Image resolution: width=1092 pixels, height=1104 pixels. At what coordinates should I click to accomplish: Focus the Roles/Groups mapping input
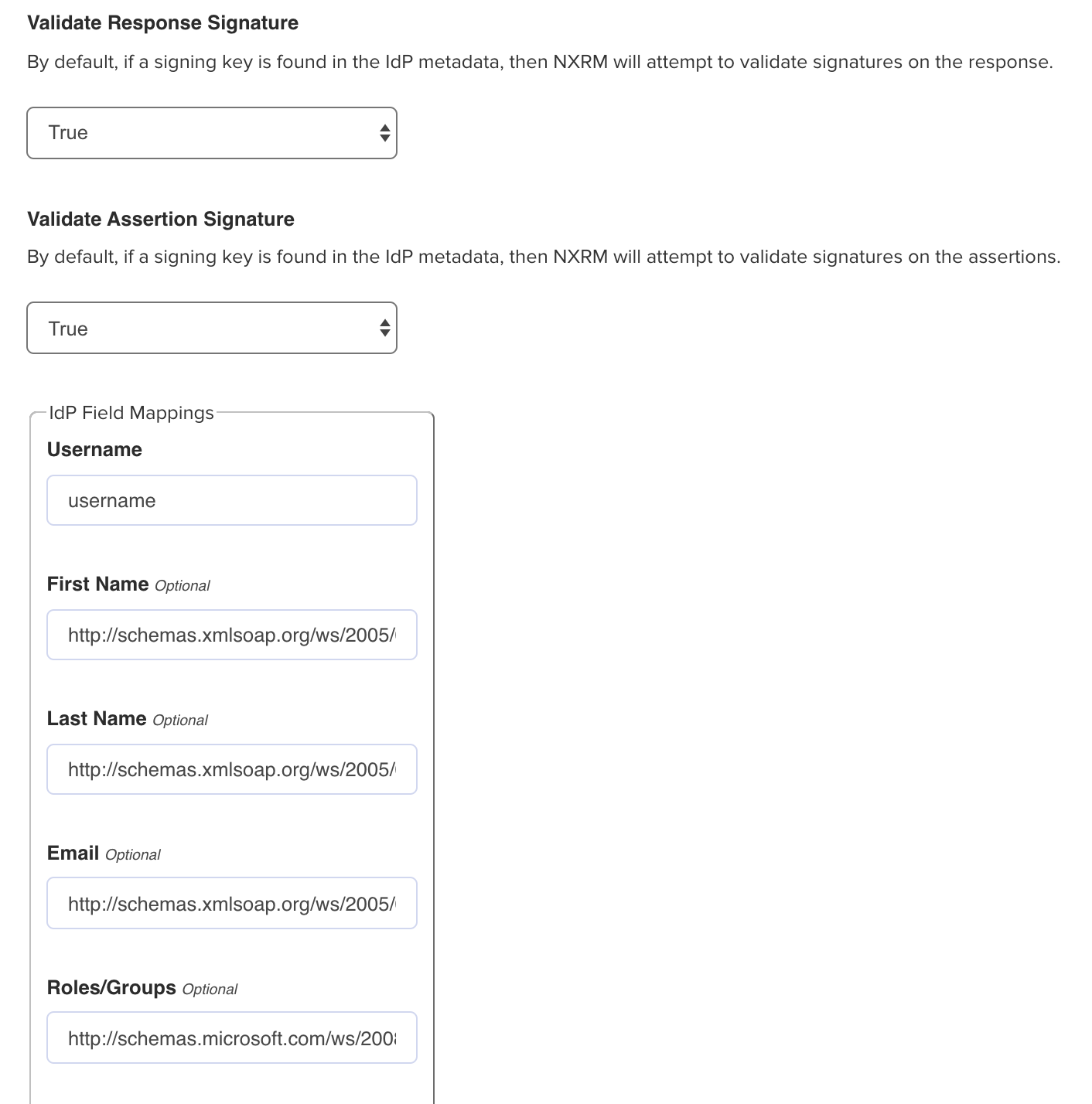232,1038
